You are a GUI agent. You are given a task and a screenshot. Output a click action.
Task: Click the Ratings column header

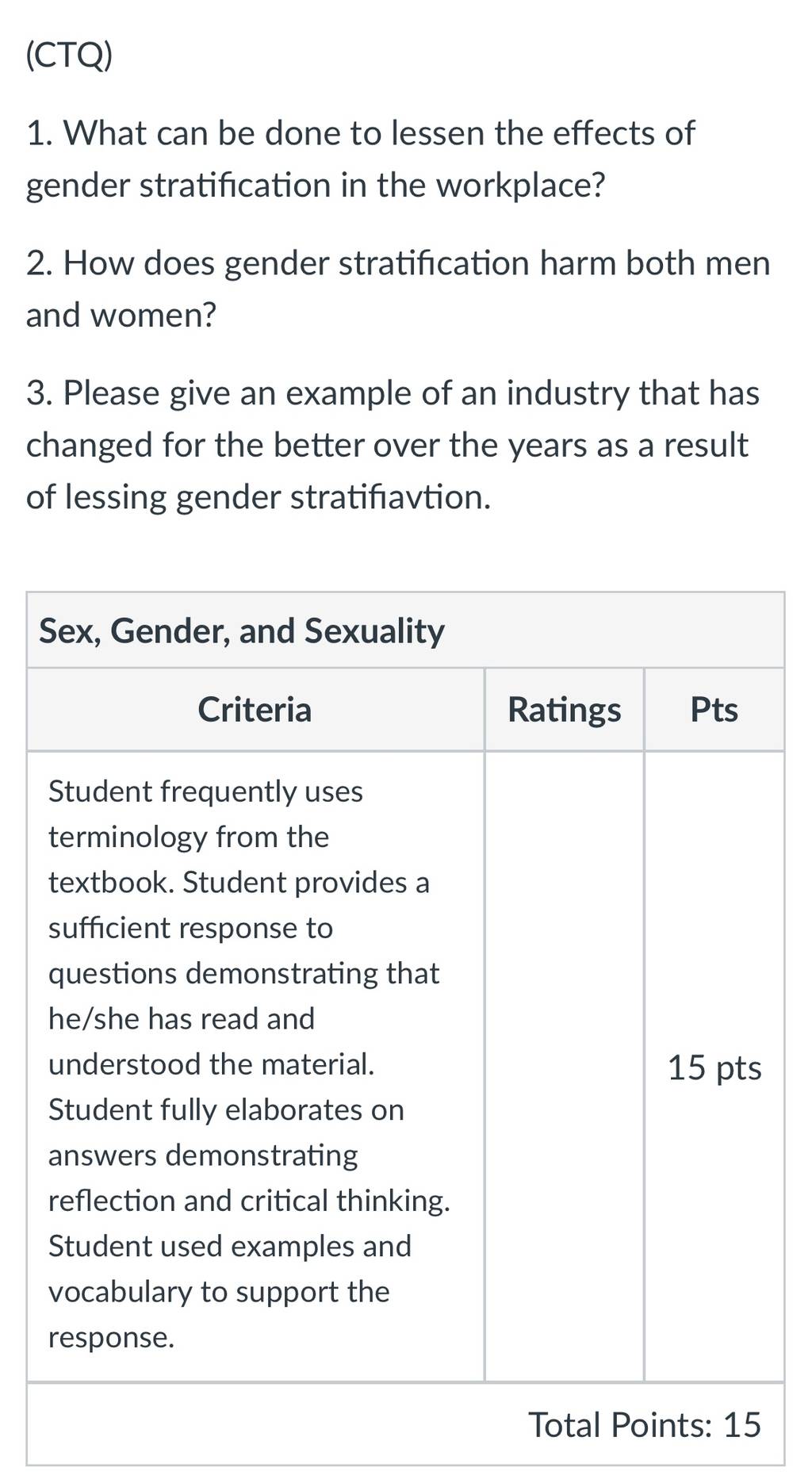[x=564, y=709]
